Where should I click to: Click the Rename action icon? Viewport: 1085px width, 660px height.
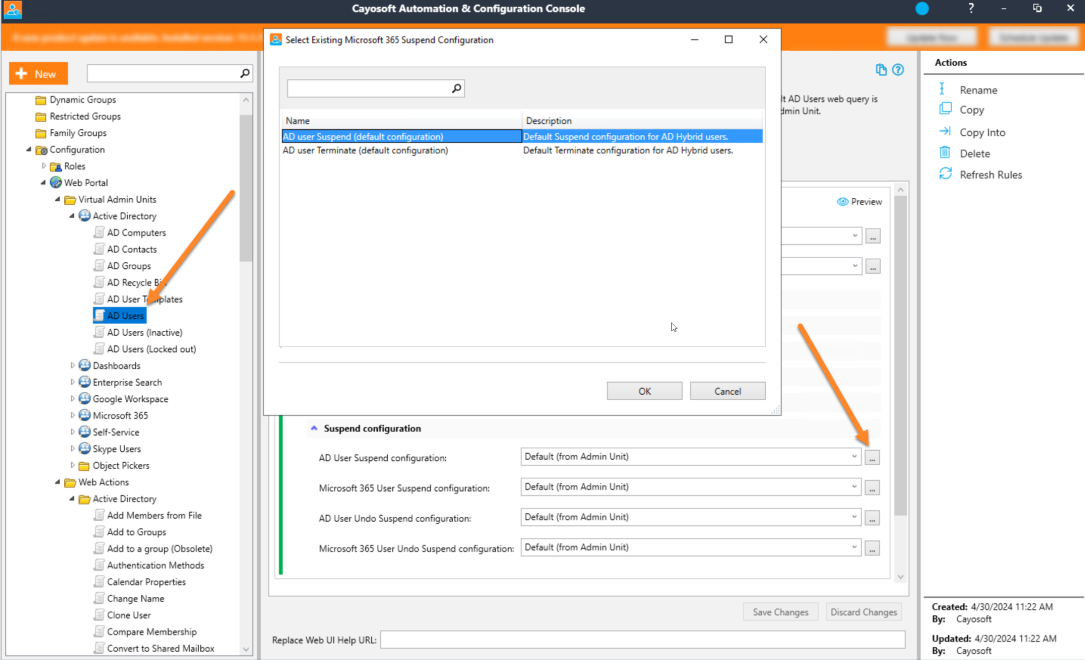pos(942,89)
